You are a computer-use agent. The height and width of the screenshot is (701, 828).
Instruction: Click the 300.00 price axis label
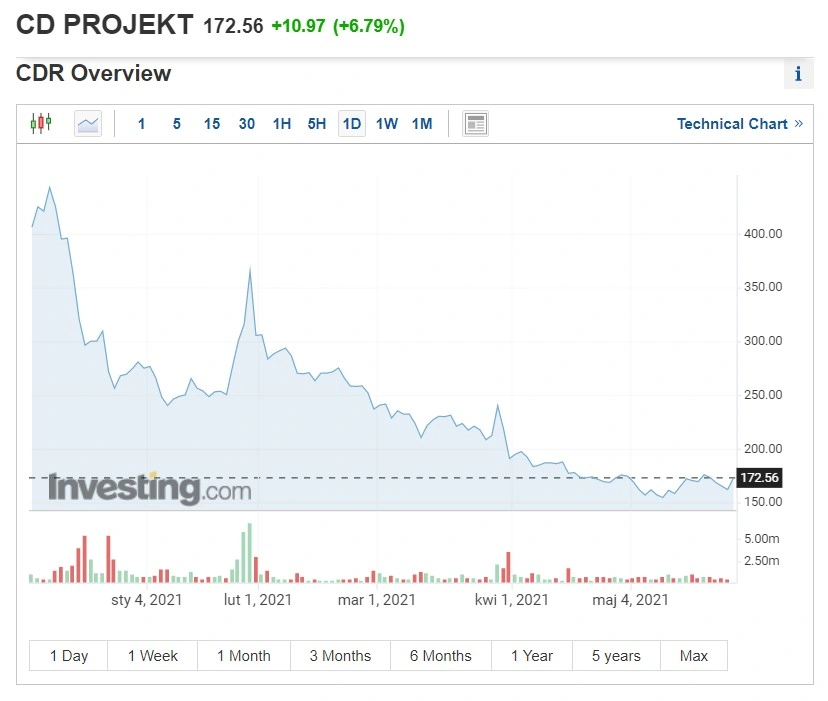point(763,341)
